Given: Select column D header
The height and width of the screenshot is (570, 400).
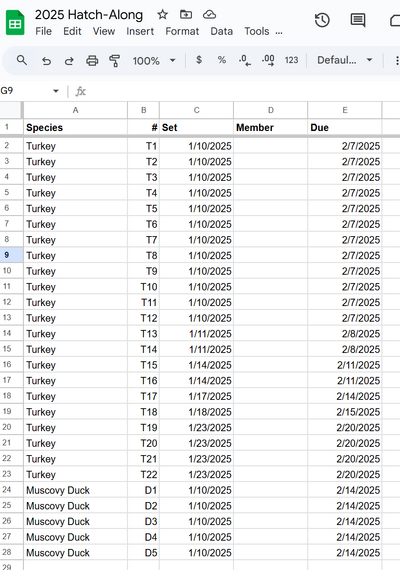Looking at the screenshot, I should pos(271,110).
